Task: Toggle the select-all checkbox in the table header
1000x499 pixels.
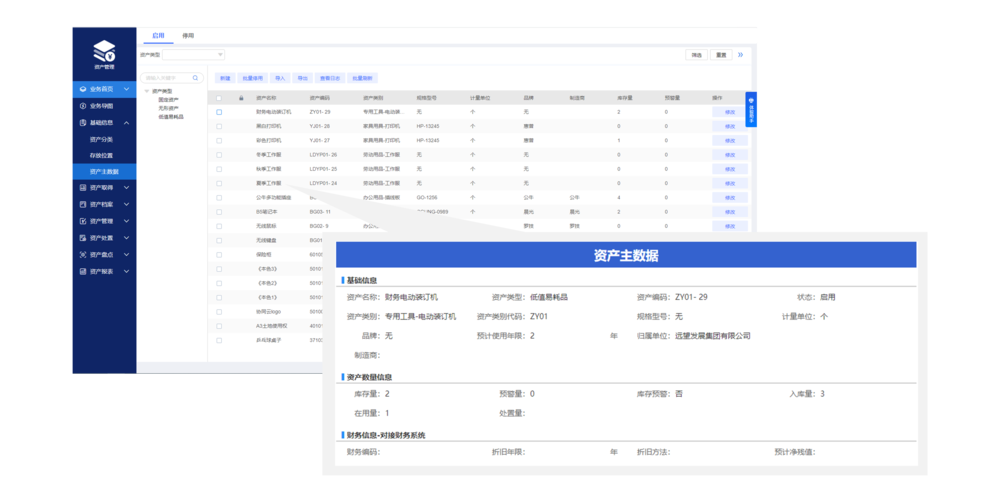Action: coord(219,98)
